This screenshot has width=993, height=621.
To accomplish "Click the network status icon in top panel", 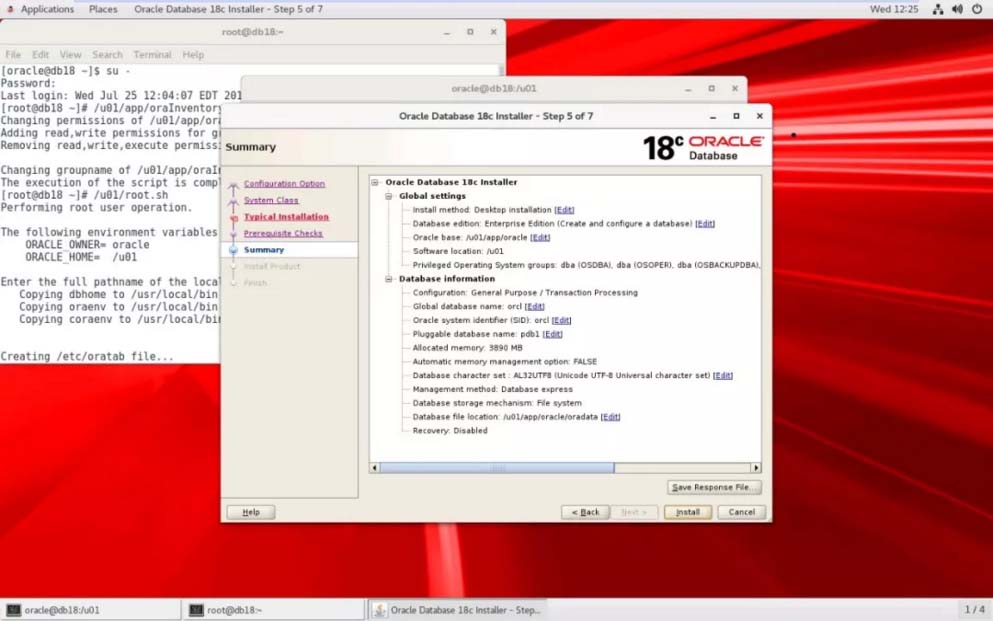I will point(938,9).
